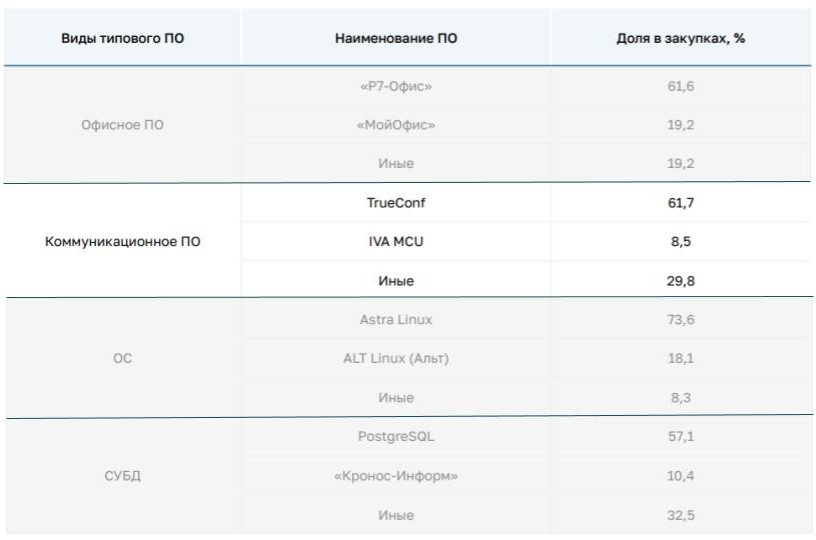Select the «Коммуникационное ПО» category cell

point(122,242)
